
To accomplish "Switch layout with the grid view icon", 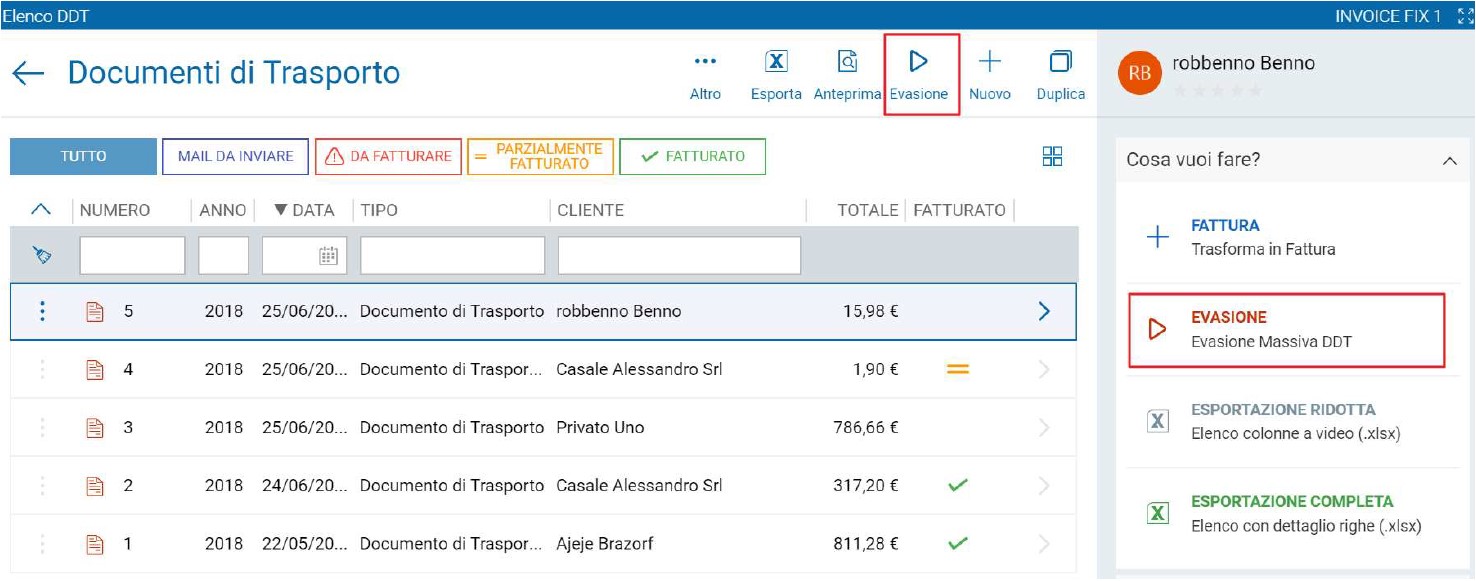I will point(1052,157).
